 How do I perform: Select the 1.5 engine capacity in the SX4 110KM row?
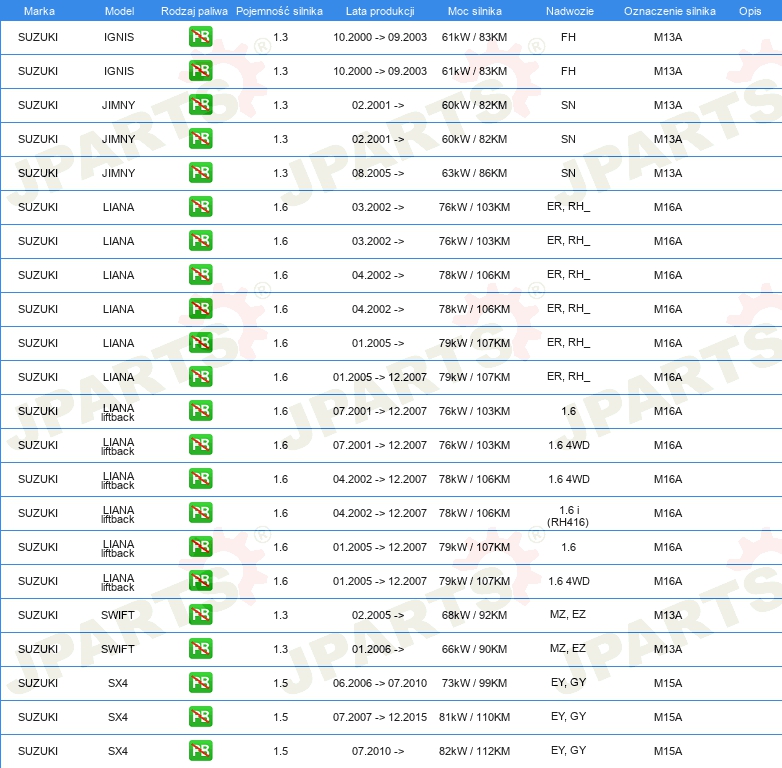280,717
